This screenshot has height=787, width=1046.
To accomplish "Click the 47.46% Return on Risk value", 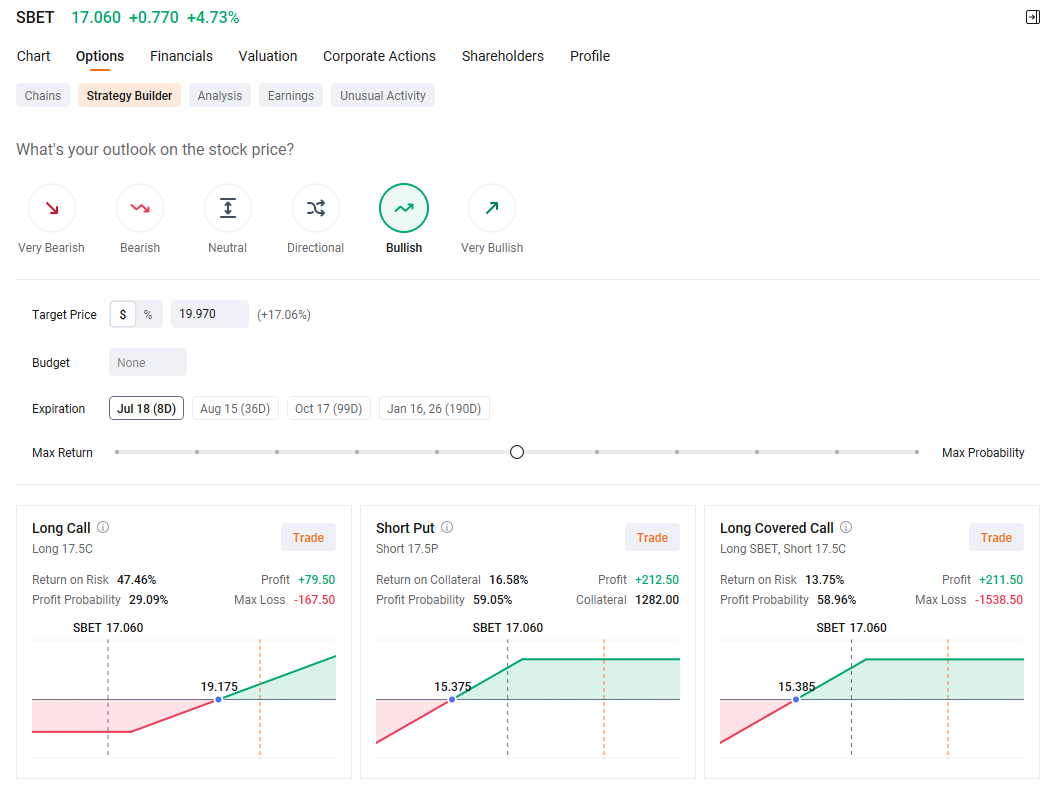I will tap(137, 580).
